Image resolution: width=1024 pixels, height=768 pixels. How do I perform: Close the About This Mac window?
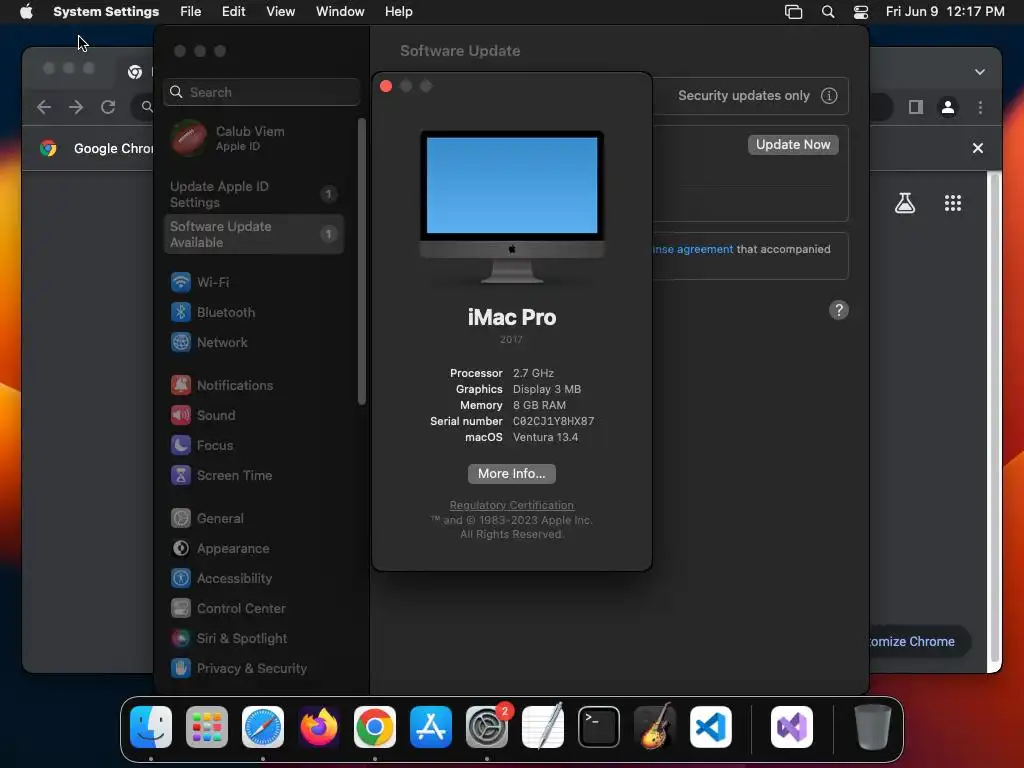(386, 86)
